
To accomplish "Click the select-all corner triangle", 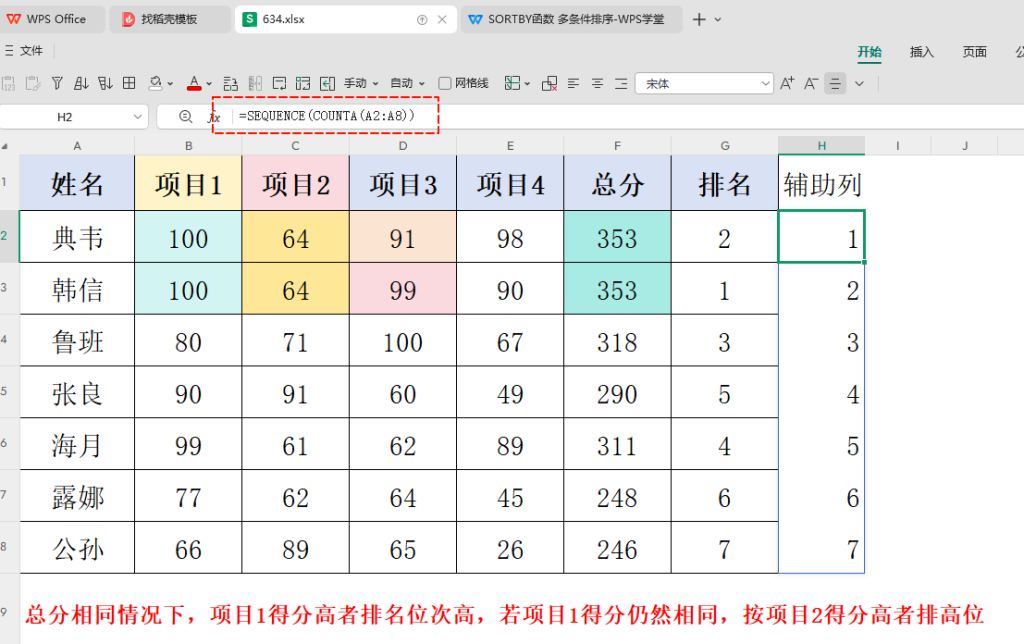I will (5, 146).
